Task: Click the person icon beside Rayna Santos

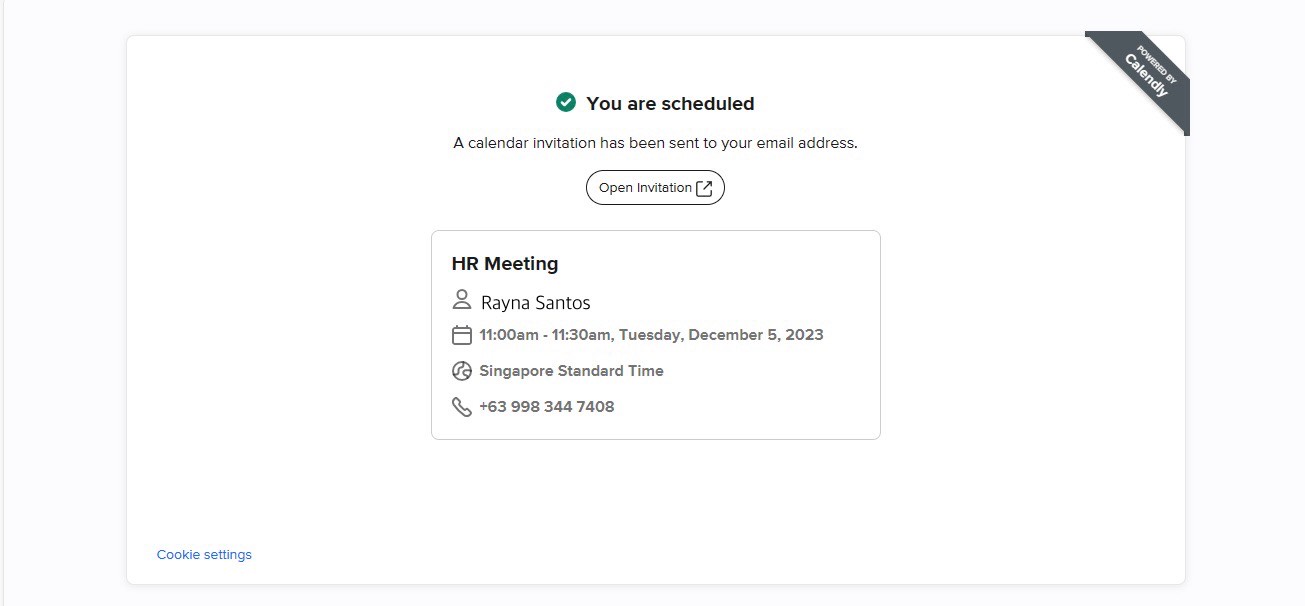Action: (461, 300)
